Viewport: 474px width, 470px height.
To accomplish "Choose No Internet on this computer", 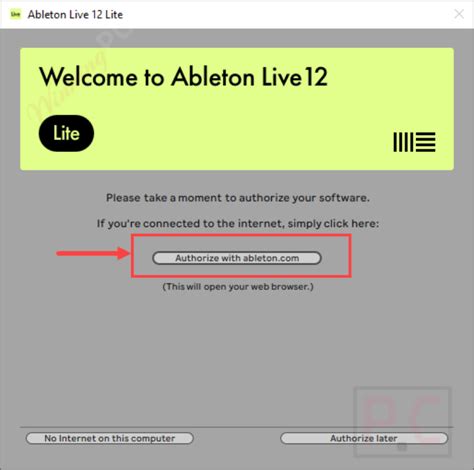I will pyautogui.click(x=110, y=438).
